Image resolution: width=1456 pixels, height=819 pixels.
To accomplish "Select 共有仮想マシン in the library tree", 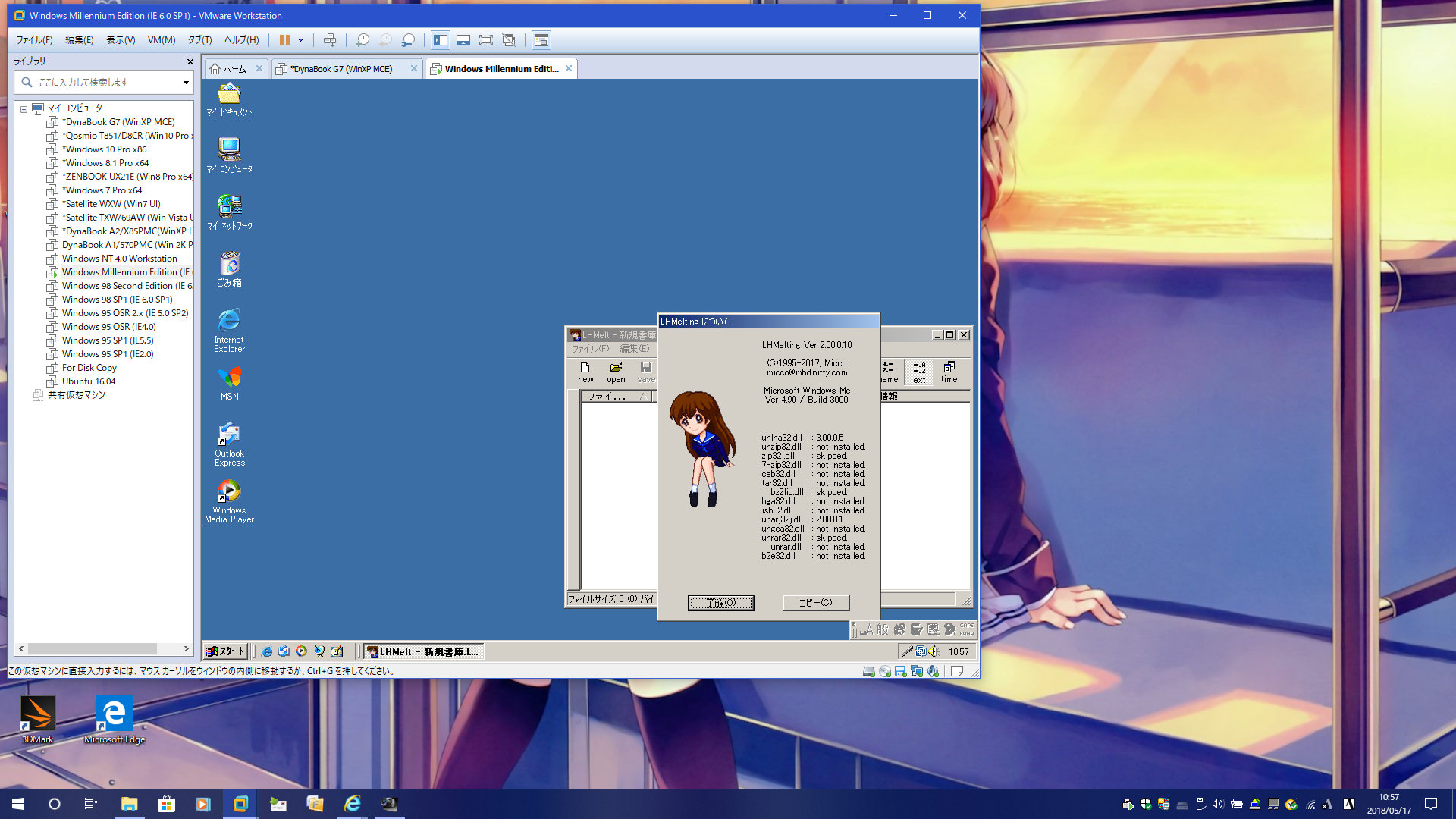I will 76,395.
